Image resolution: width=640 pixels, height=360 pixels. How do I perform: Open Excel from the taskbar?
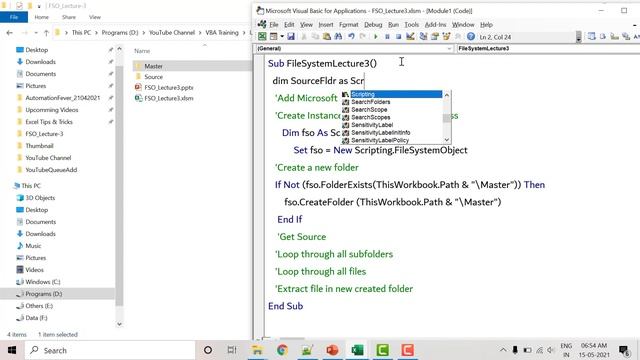[x=357, y=350]
